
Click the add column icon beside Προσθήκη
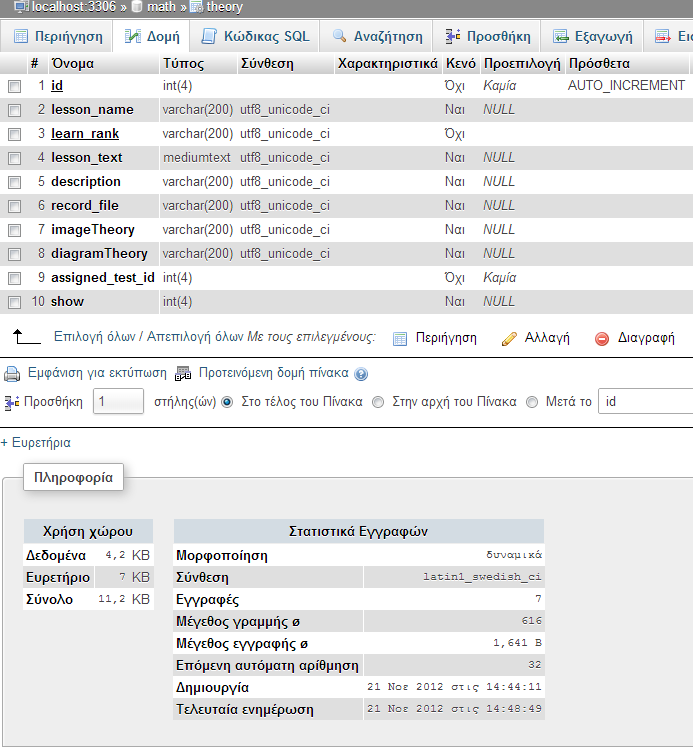click(x=12, y=403)
